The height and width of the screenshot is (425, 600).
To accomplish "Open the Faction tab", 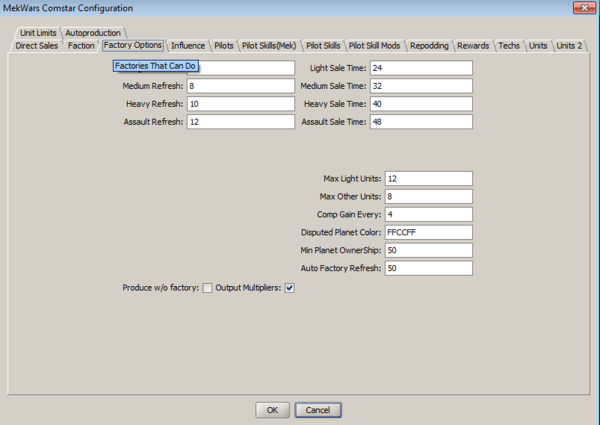I will 81,46.
